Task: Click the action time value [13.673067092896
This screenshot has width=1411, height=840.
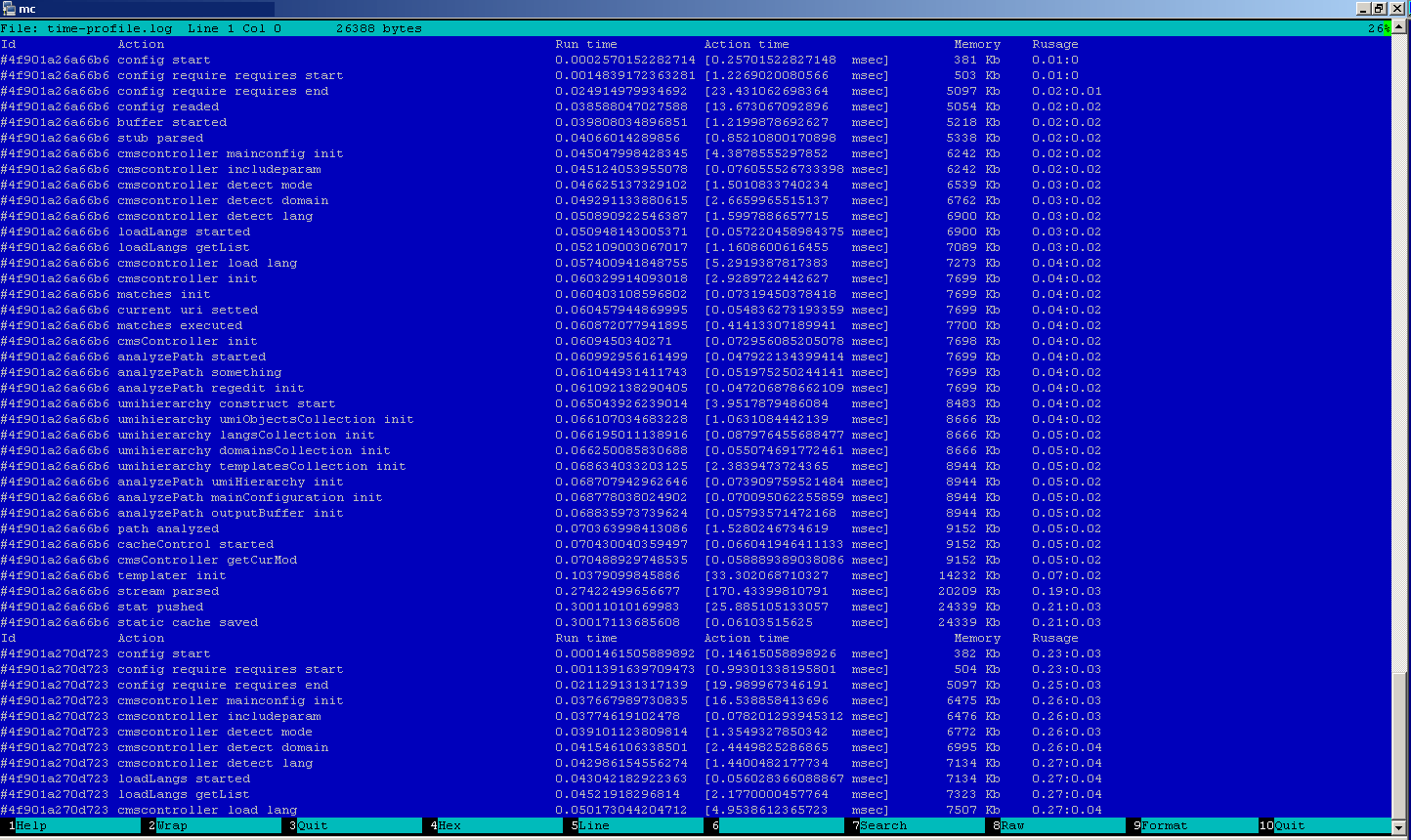Action: (x=766, y=106)
